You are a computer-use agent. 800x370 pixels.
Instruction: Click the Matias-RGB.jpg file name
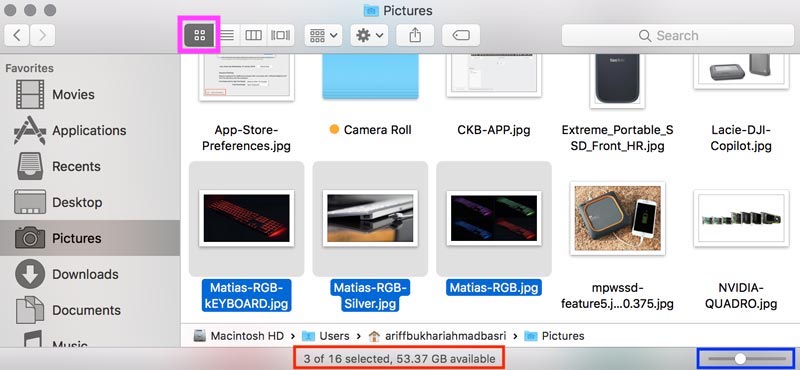494,287
